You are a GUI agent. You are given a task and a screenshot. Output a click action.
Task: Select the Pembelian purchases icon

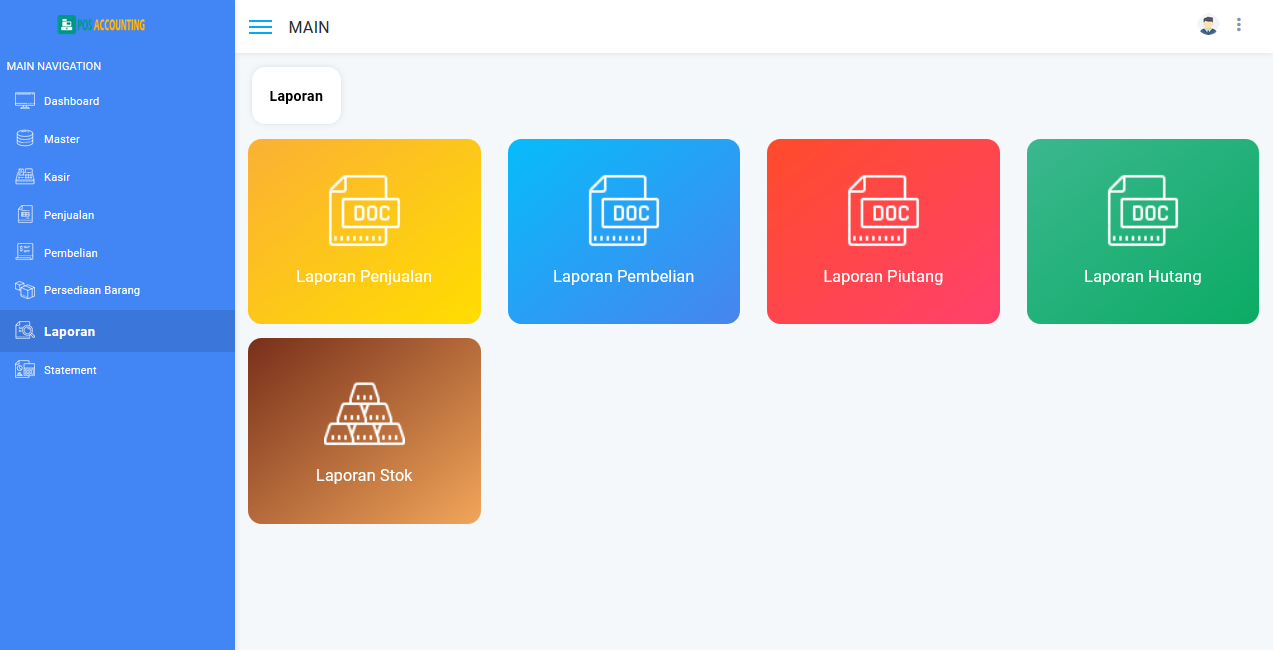pyautogui.click(x=24, y=252)
